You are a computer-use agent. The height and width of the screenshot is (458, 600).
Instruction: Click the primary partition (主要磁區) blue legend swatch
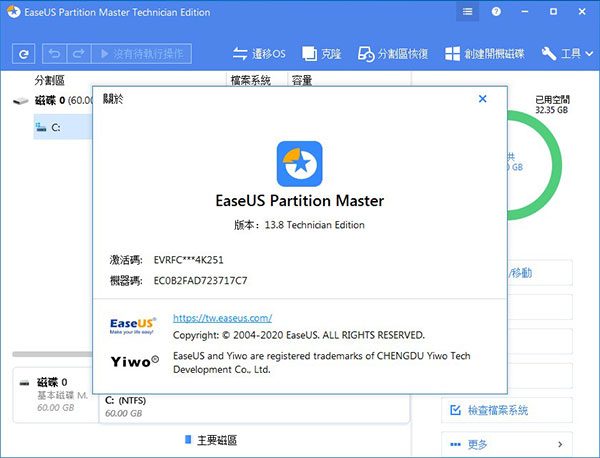pyautogui.click(x=188, y=439)
